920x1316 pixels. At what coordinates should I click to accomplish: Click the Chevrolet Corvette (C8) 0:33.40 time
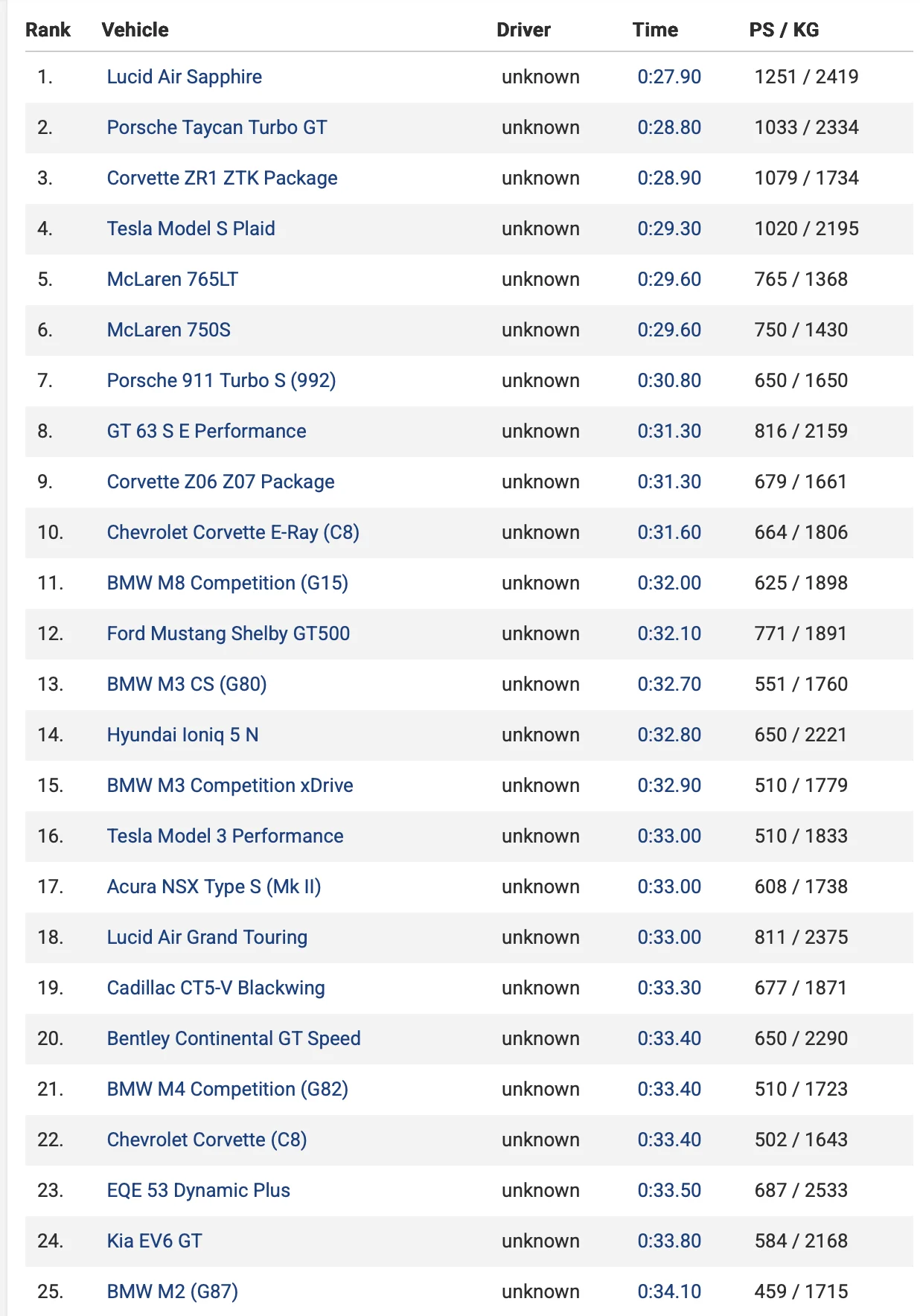(669, 1140)
